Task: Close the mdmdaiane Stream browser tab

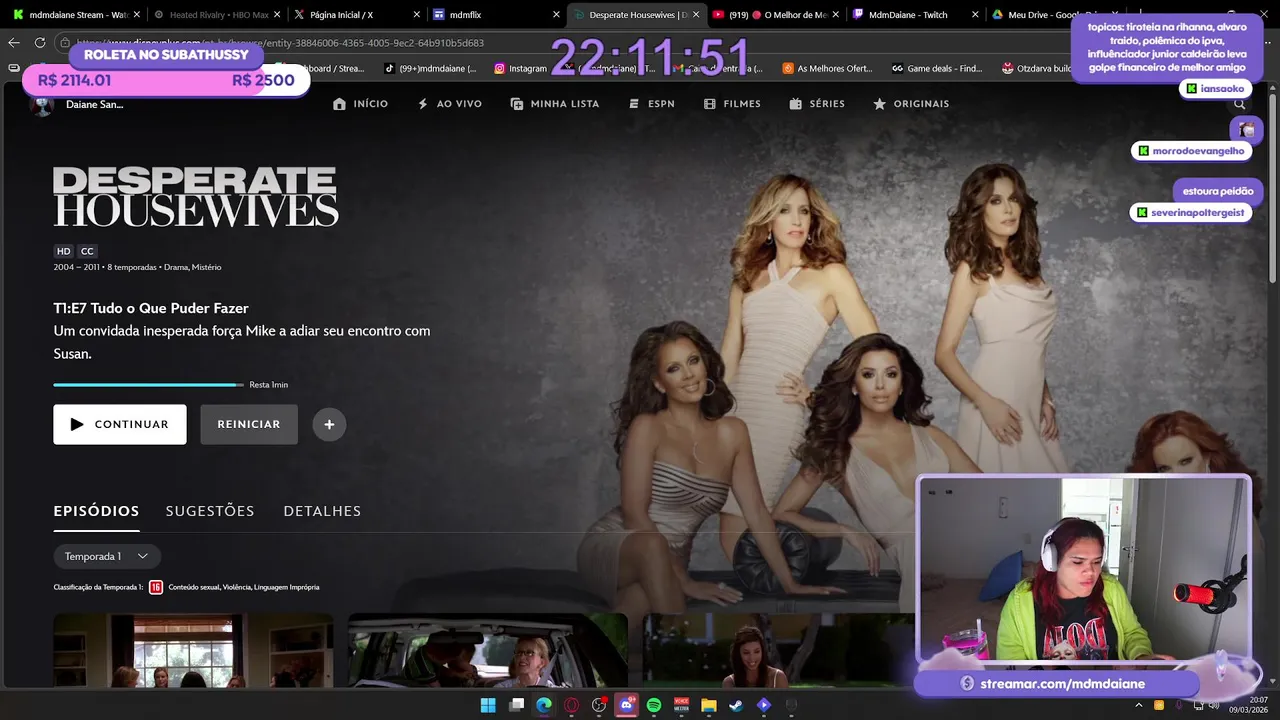Action: click(136, 15)
